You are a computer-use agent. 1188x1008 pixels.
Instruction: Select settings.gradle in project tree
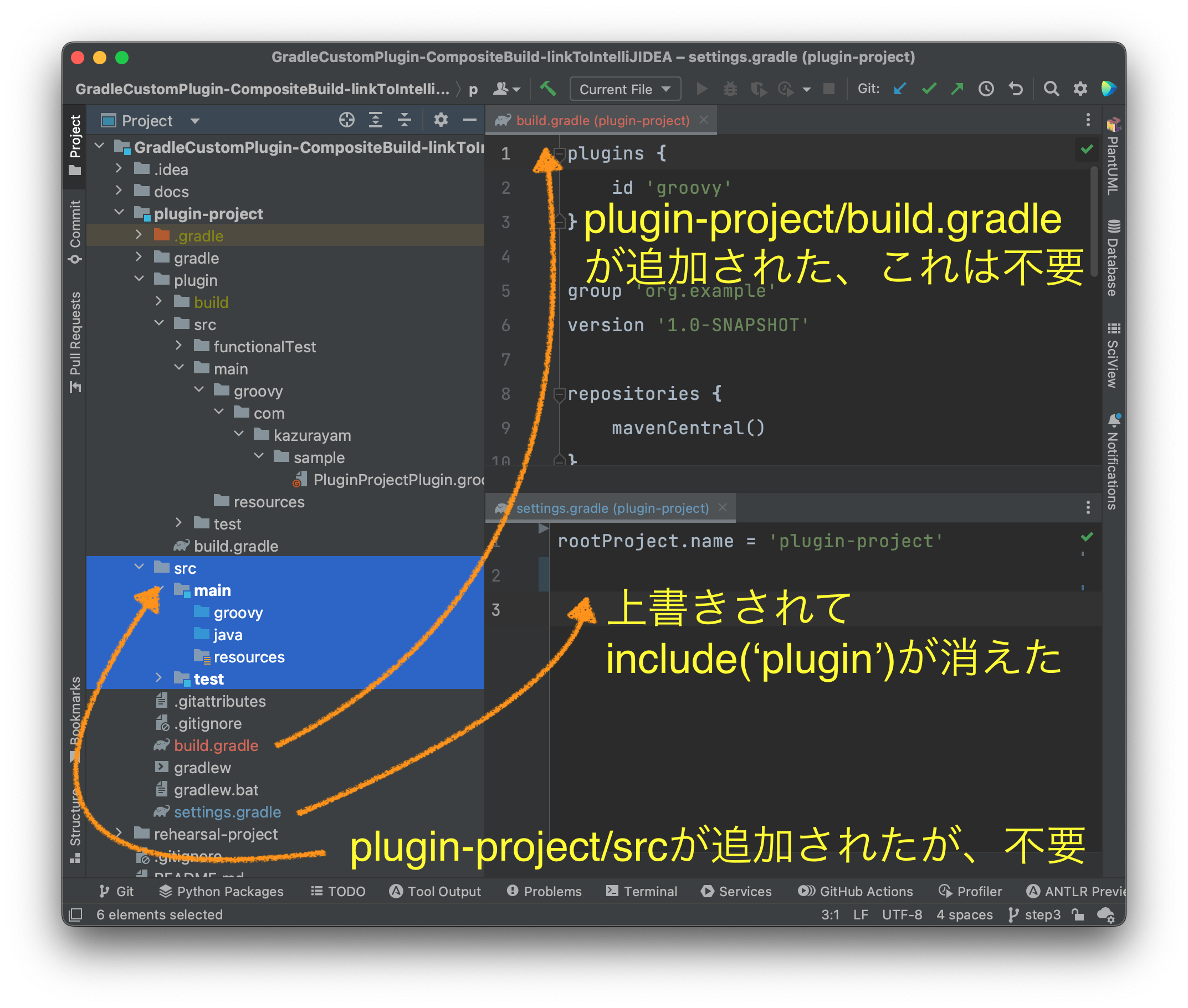(x=218, y=812)
